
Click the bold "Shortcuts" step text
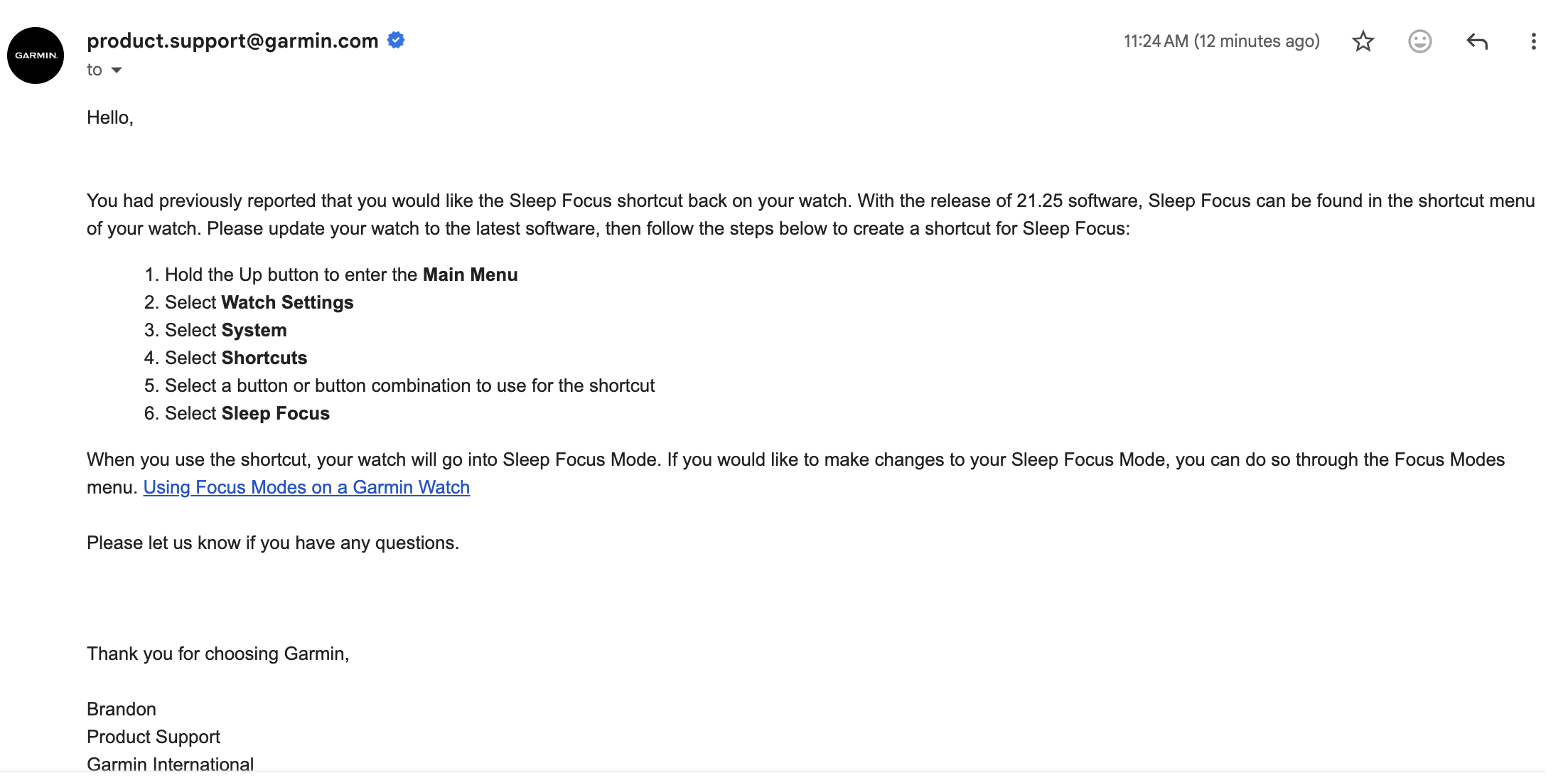[x=264, y=358]
